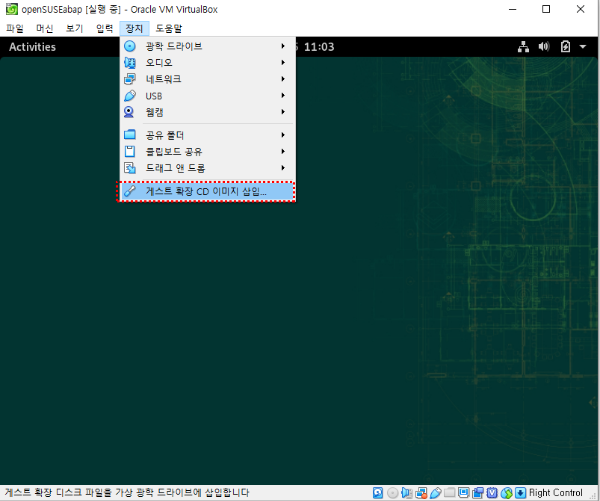Open the 드래그 앤 드롭 submenu entry
This screenshot has width=600, height=501.
[207, 168]
